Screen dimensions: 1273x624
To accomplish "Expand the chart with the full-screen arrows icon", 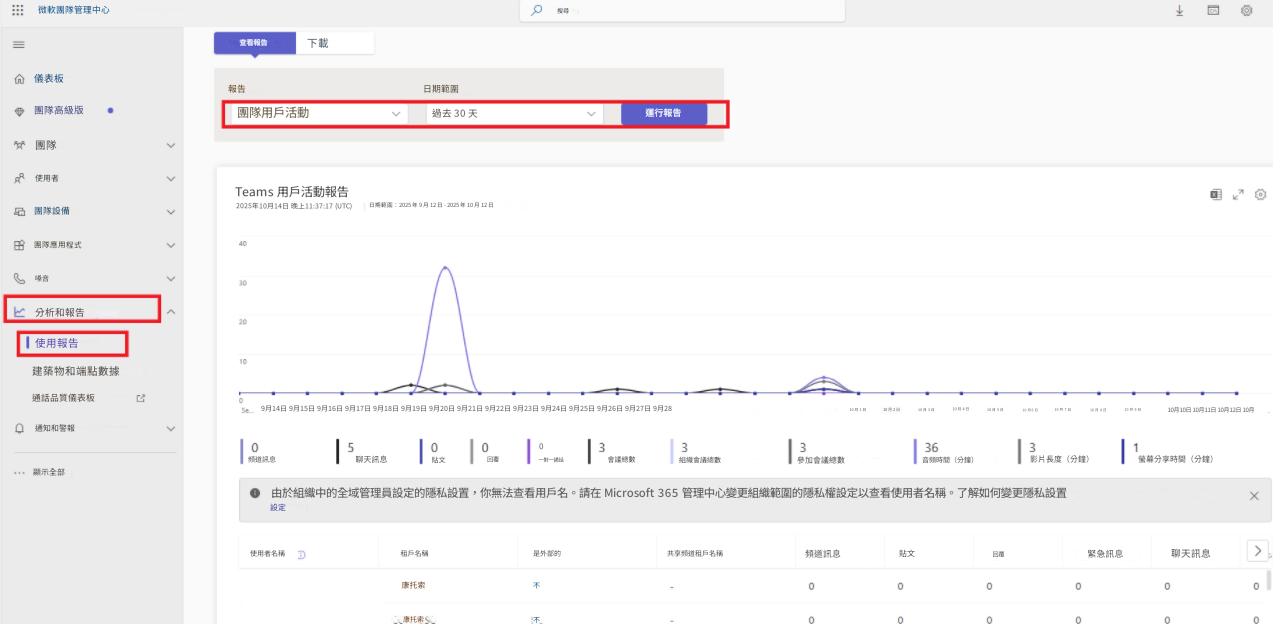I will click(1238, 194).
